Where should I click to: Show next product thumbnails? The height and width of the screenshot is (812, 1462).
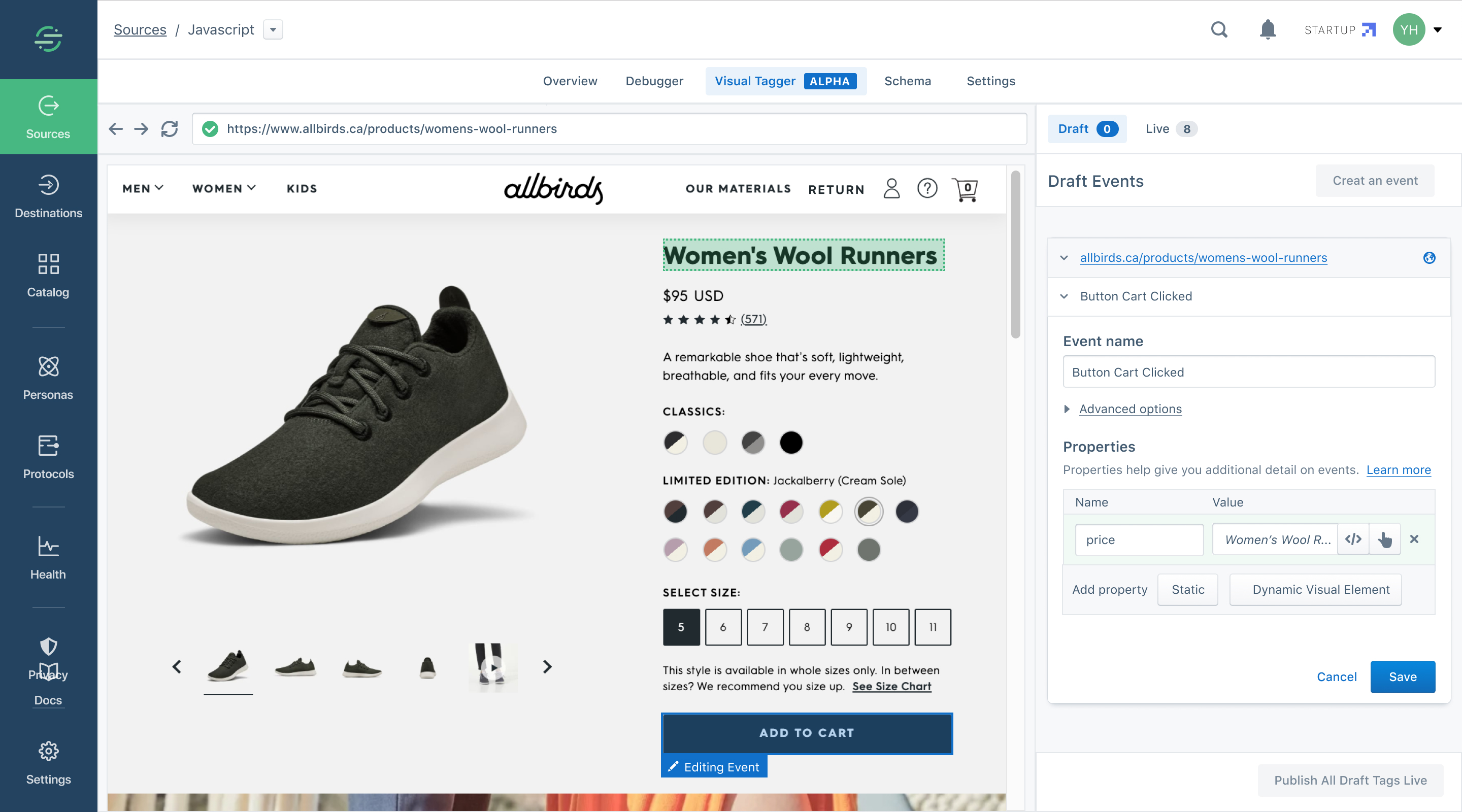(547, 666)
